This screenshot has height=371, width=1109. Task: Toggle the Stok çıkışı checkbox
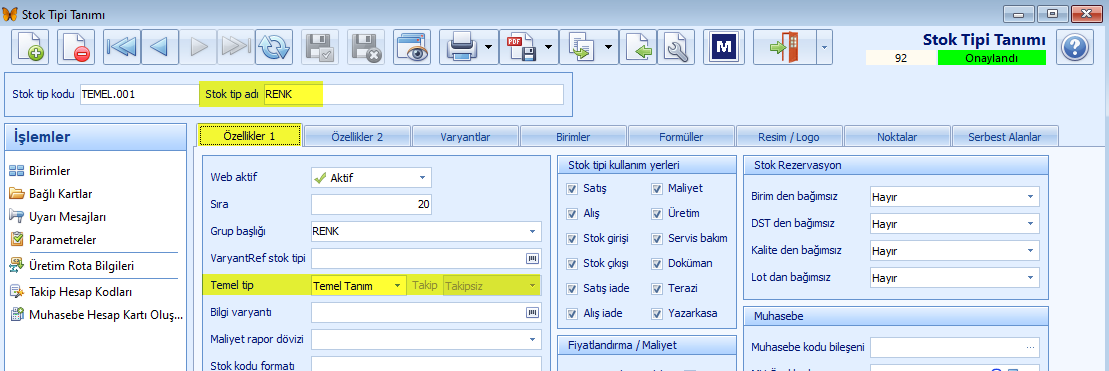pos(571,263)
